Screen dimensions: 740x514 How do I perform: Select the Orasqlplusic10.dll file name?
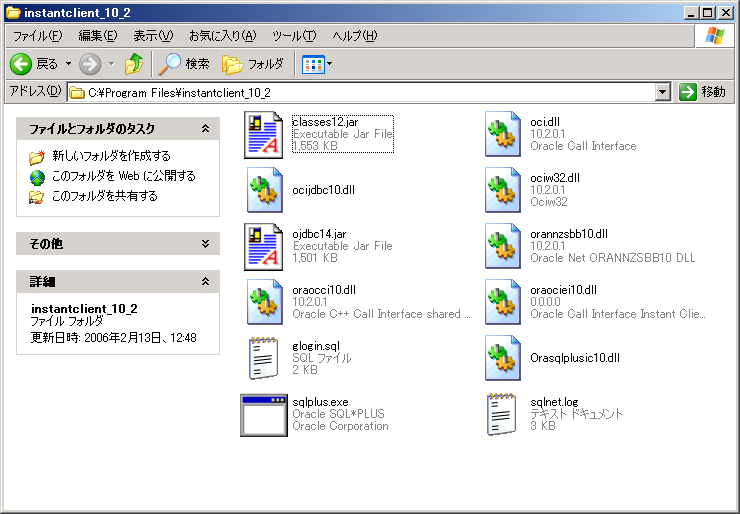(575, 358)
